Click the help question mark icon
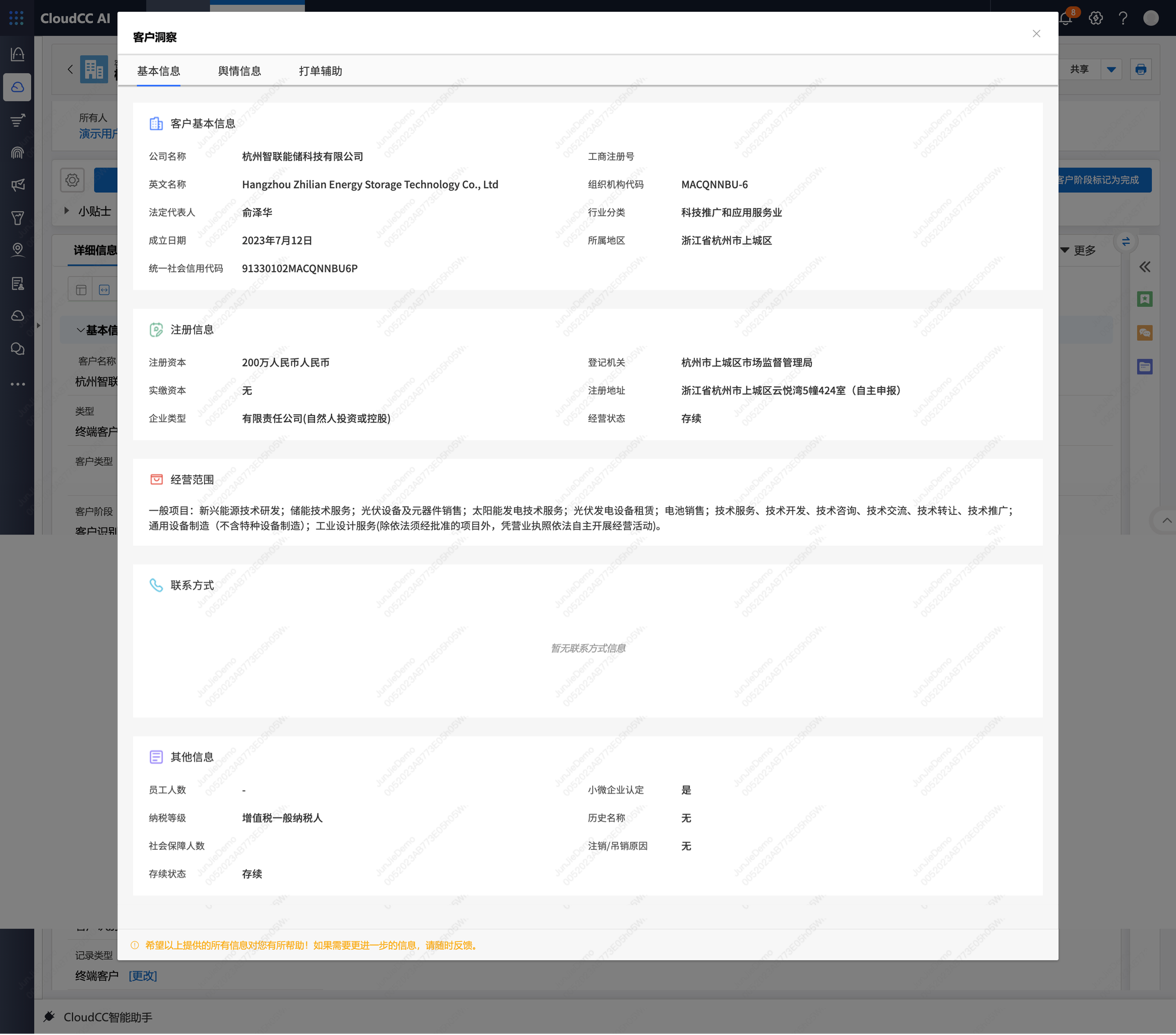Viewport: 1176px width, 1035px height. click(1123, 18)
